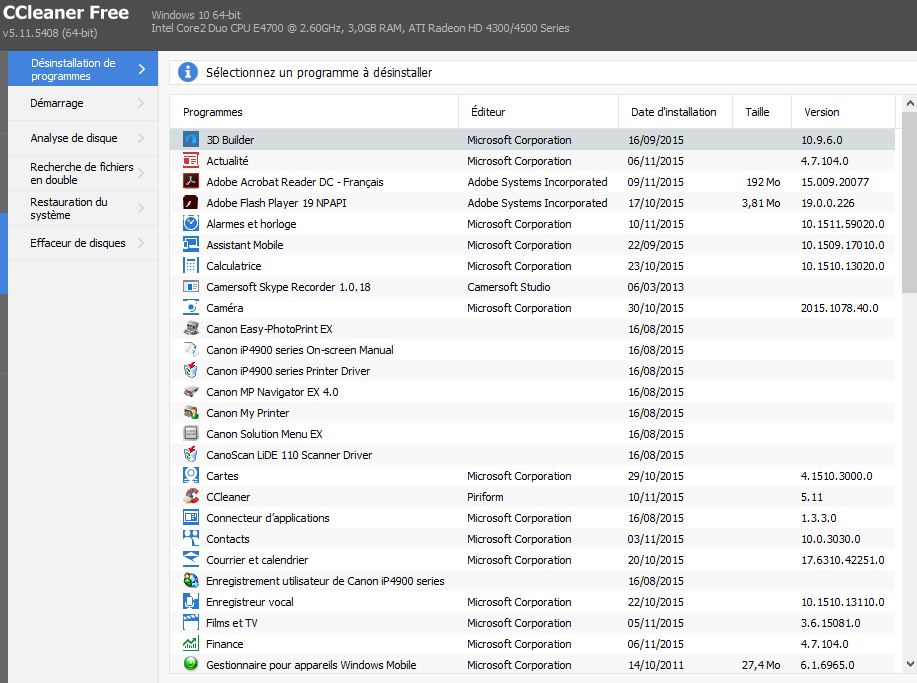The image size is (917, 683).
Task: Click the Films et TV icon
Action: tap(191, 623)
